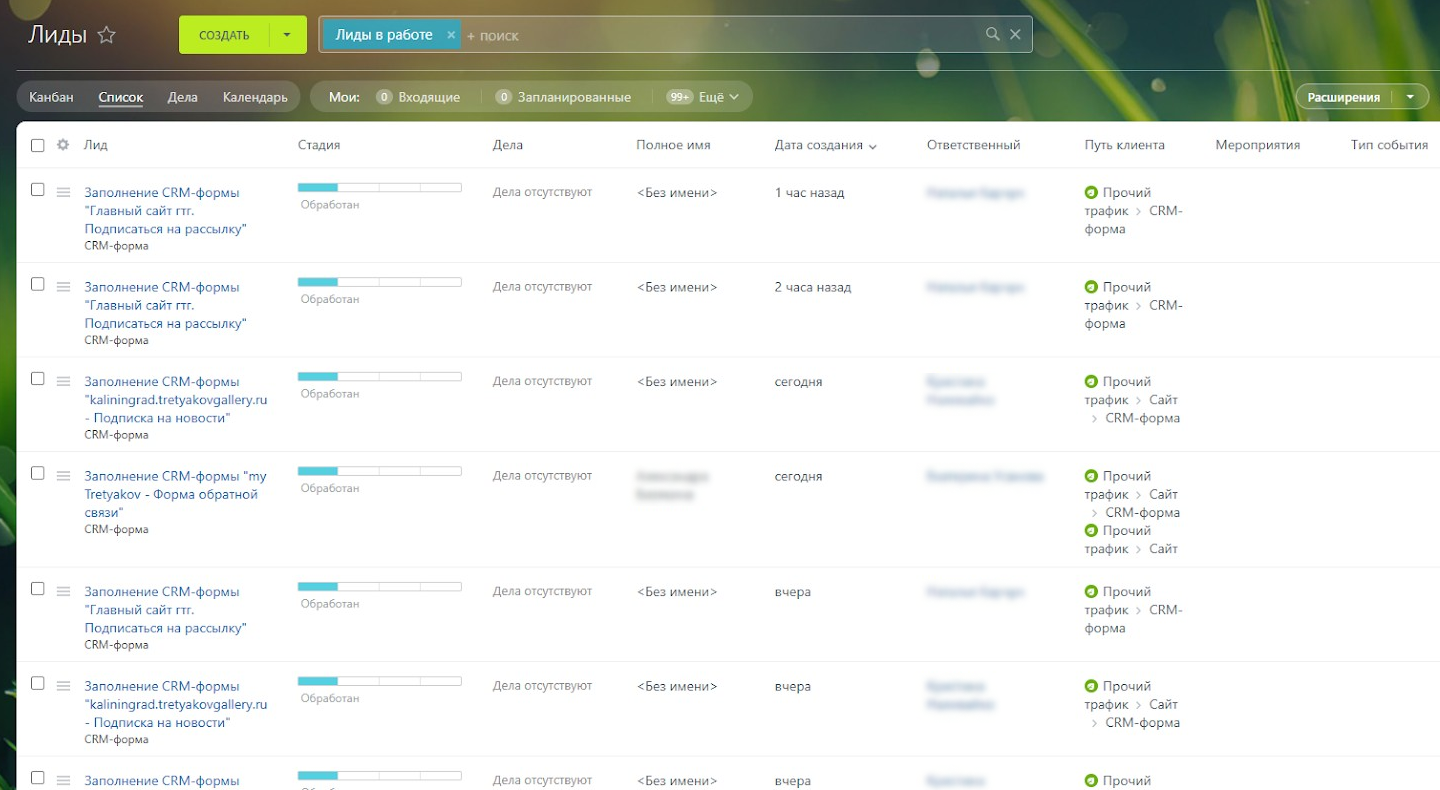Select Главный сайт lead created вчера checkbox
Viewport: 1440px width, 790px height.
38,588
